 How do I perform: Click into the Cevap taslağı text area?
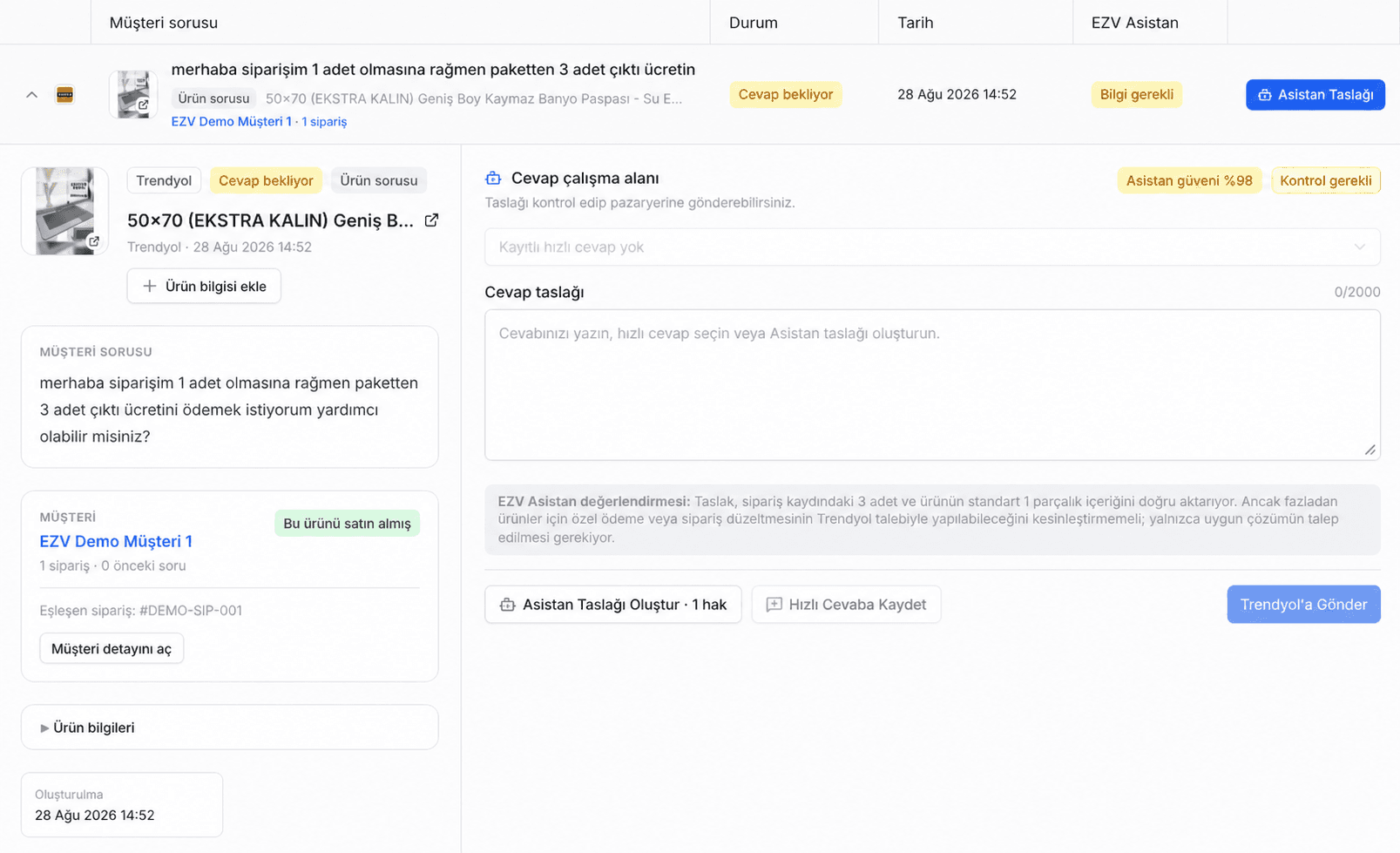pyautogui.click(x=932, y=384)
